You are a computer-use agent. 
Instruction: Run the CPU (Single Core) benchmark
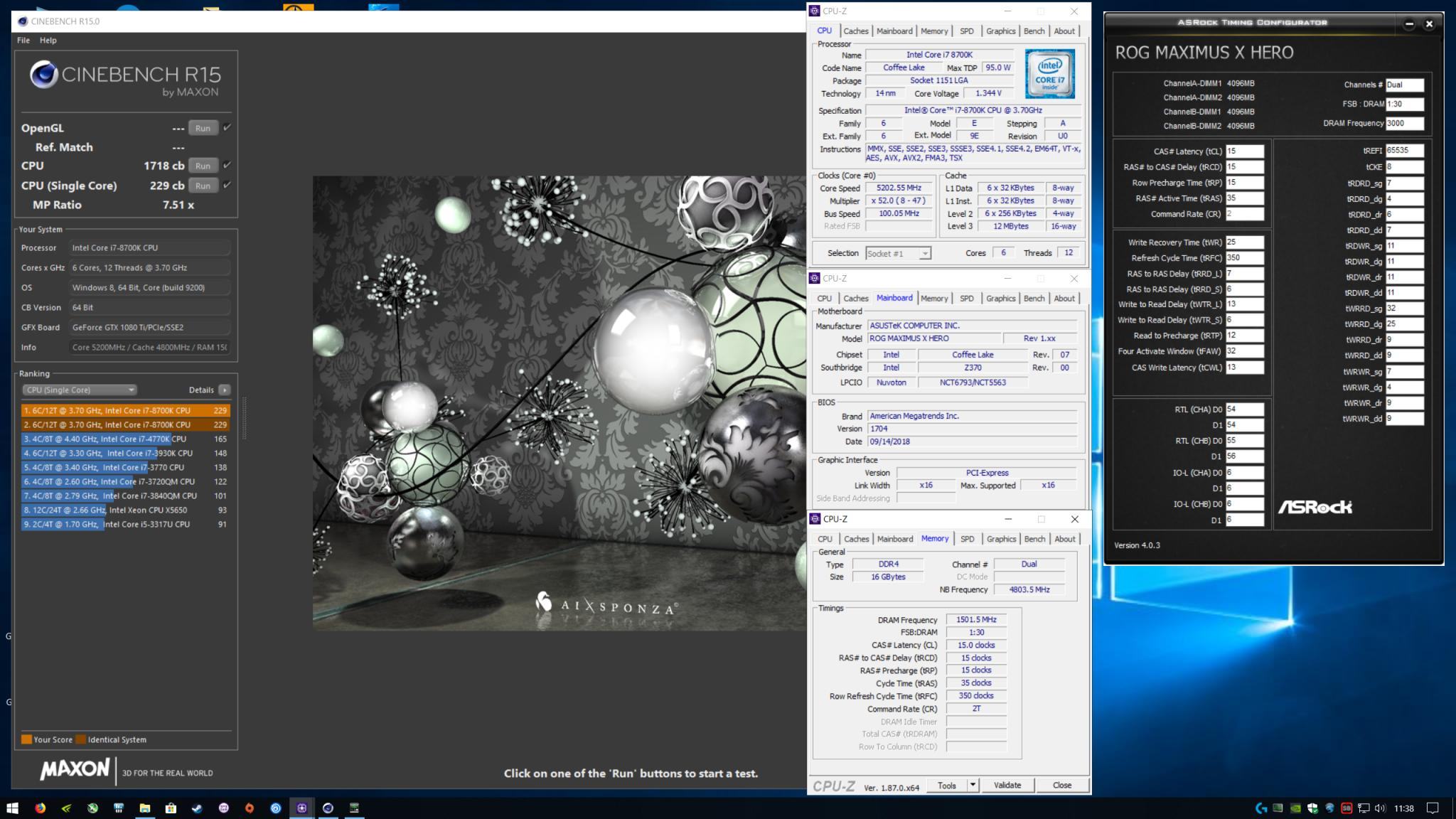click(x=203, y=186)
